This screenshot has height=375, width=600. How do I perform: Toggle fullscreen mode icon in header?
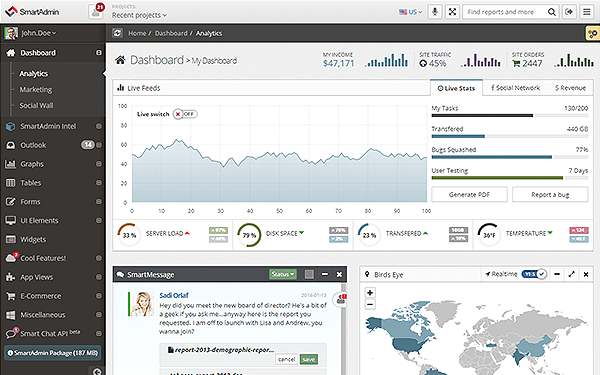[452, 12]
